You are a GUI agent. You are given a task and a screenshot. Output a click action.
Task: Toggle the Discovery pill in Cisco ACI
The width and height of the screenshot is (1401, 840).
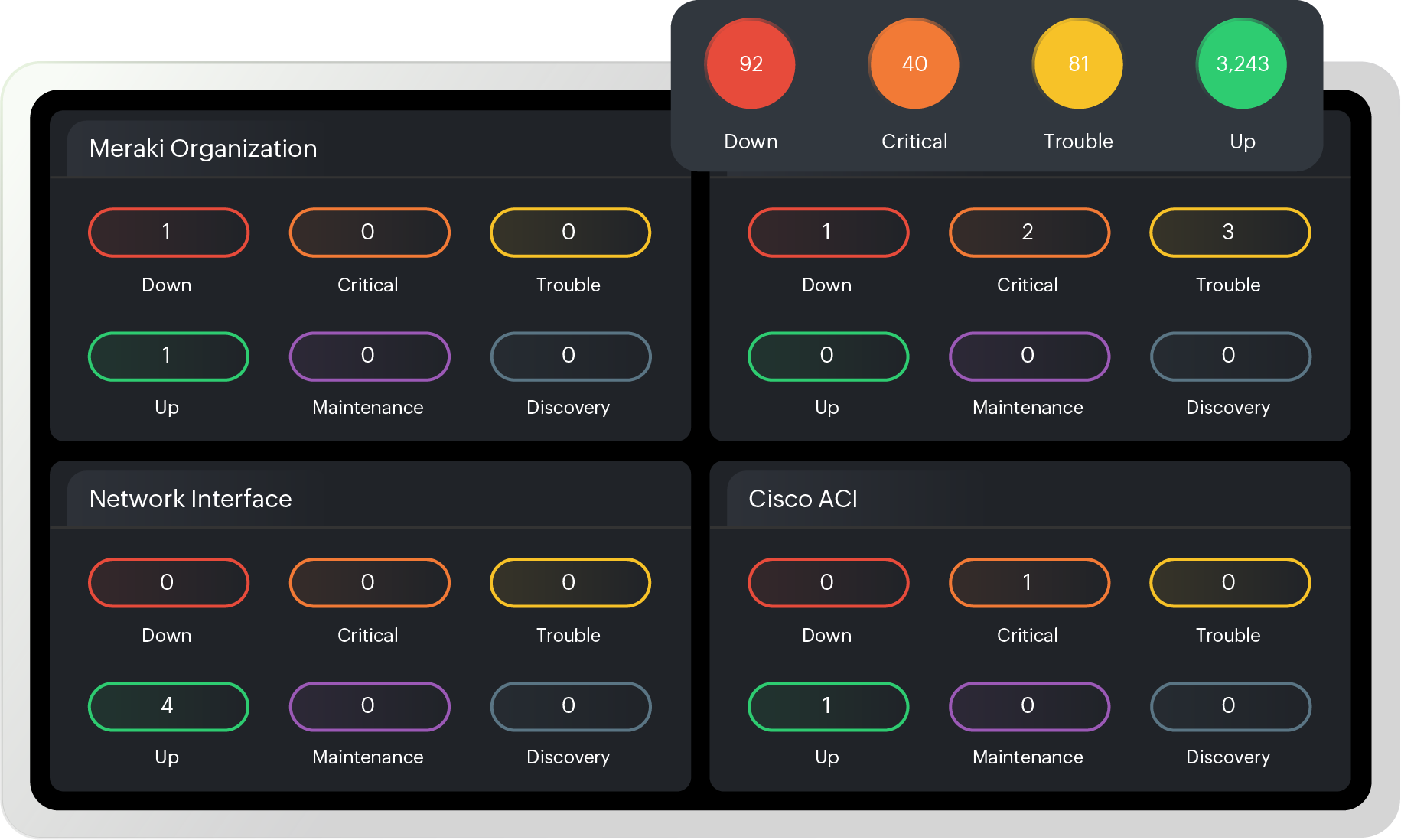click(1230, 706)
